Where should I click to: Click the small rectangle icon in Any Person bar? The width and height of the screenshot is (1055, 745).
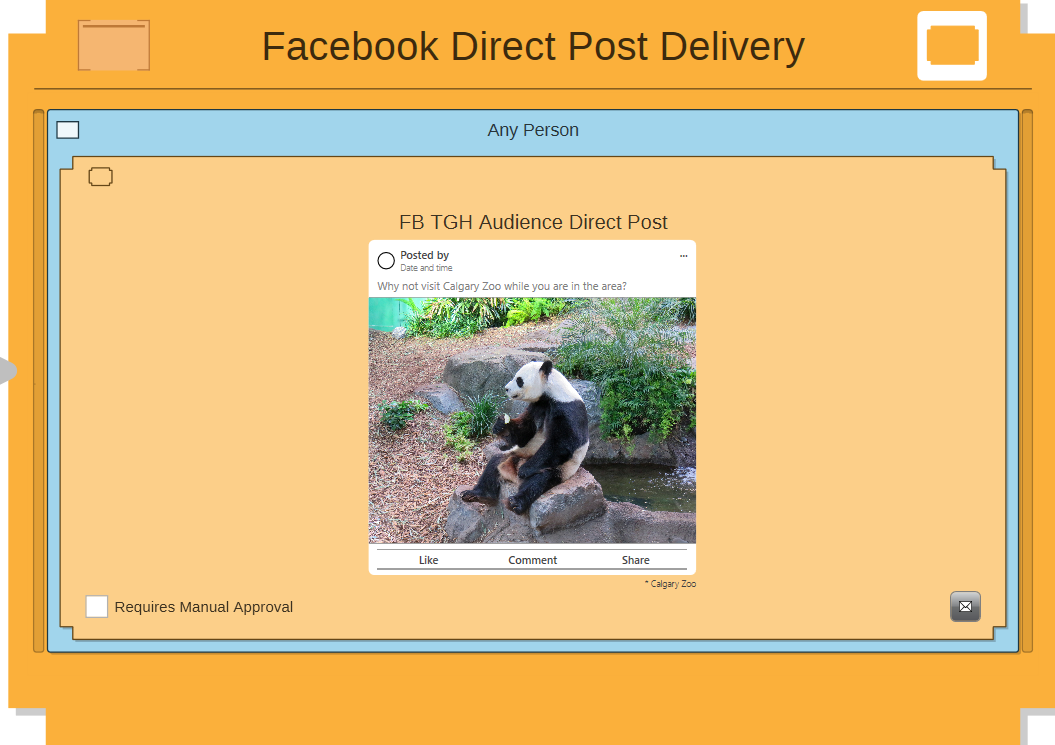click(x=67, y=130)
